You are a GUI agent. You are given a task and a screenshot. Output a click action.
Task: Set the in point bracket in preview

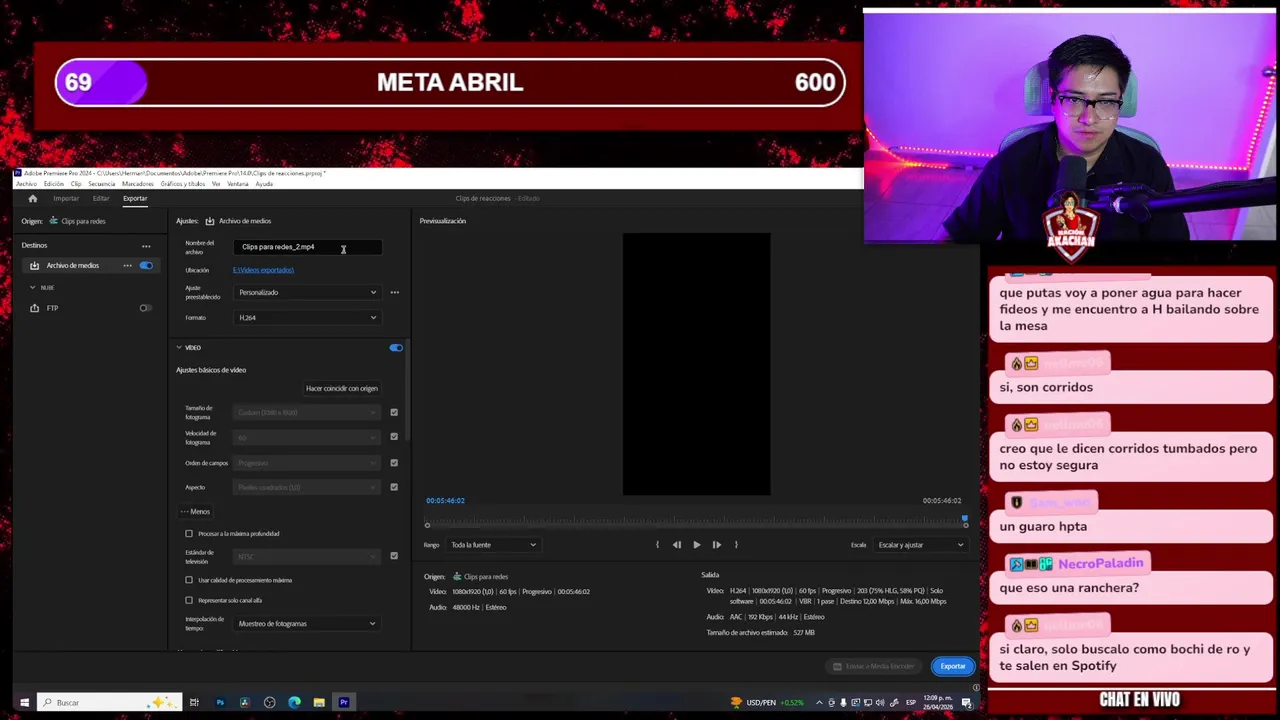tap(657, 545)
